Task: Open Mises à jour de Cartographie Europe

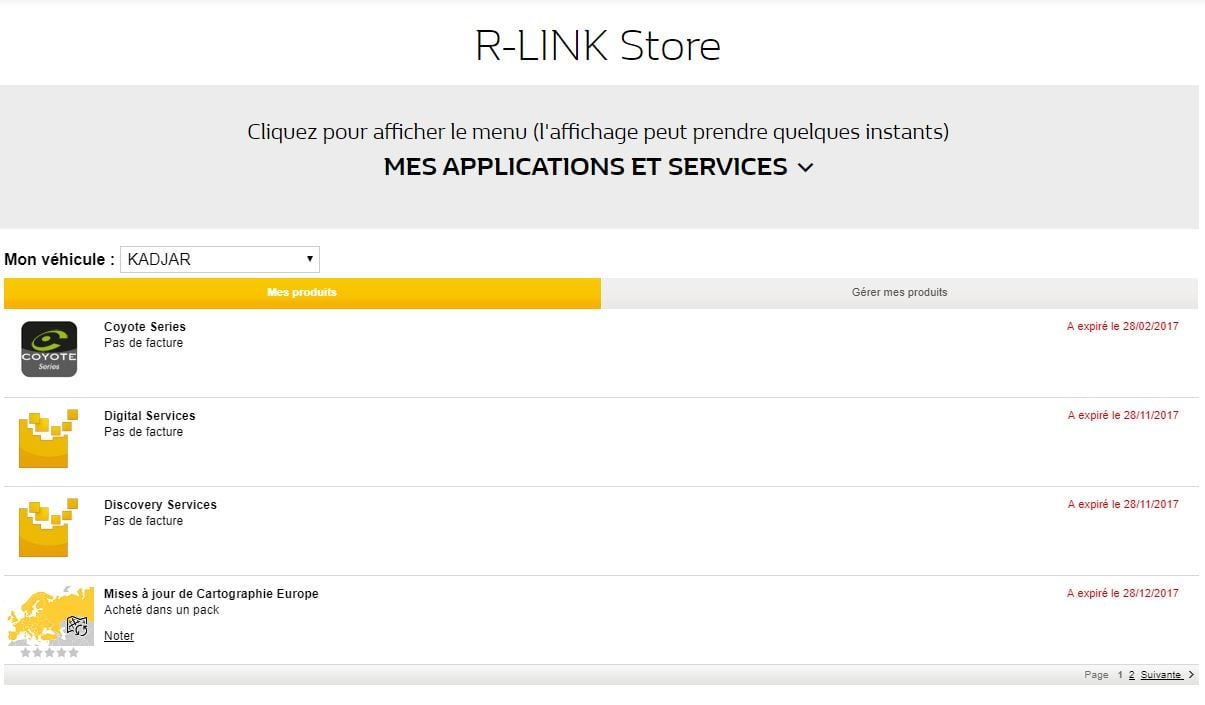Action: (211, 594)
